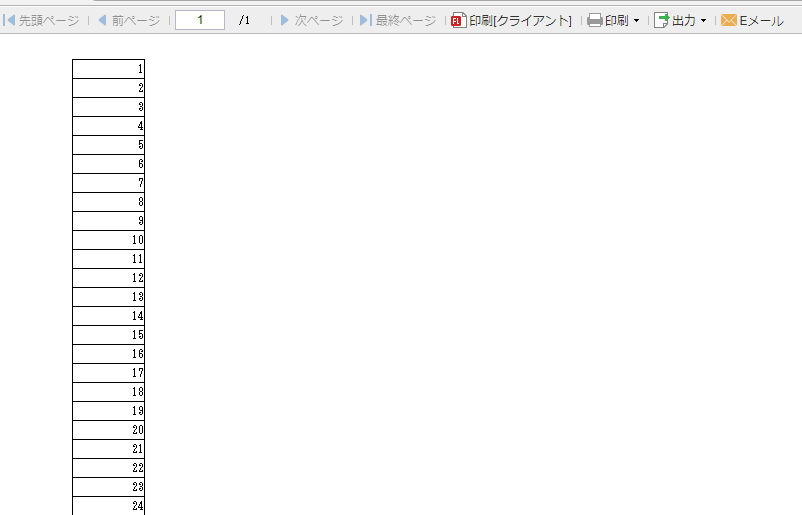802x515 pixels.
Task: Click the red 印刷[クライアント] client print icon
Action: point(459,20)
